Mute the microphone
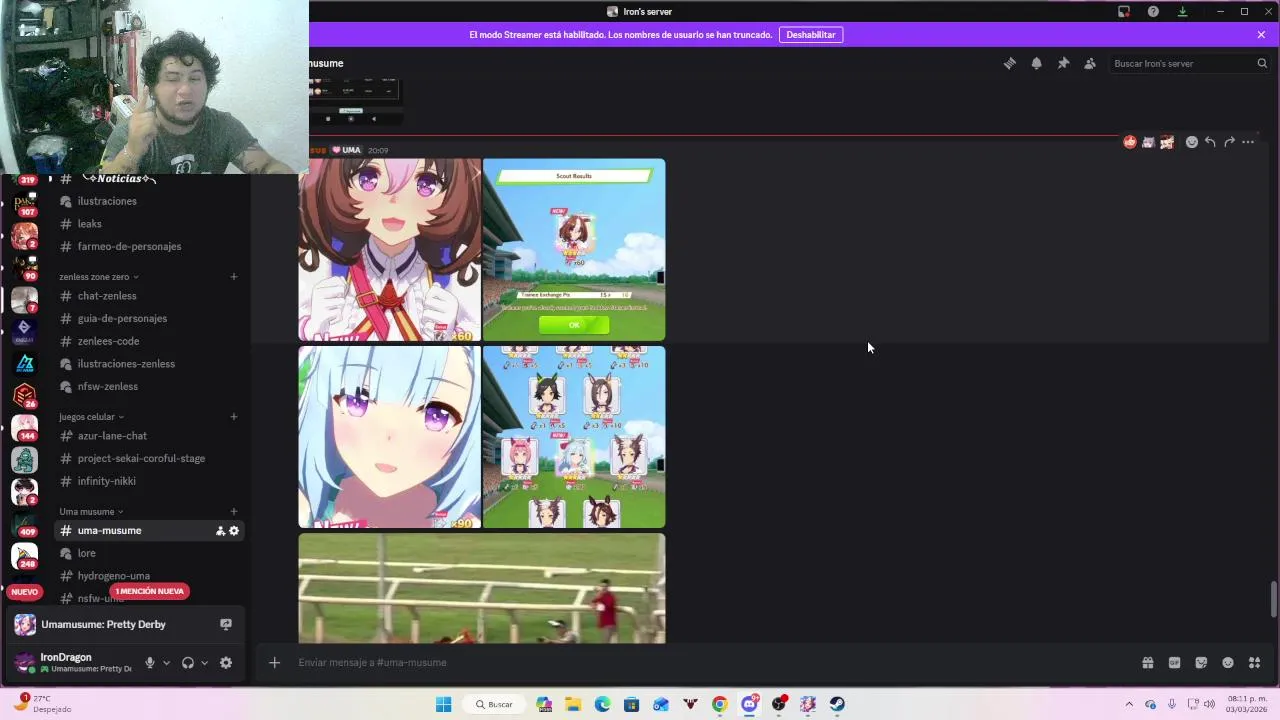This screenshot has height=720, width=1280. click(x=150, y=662)
